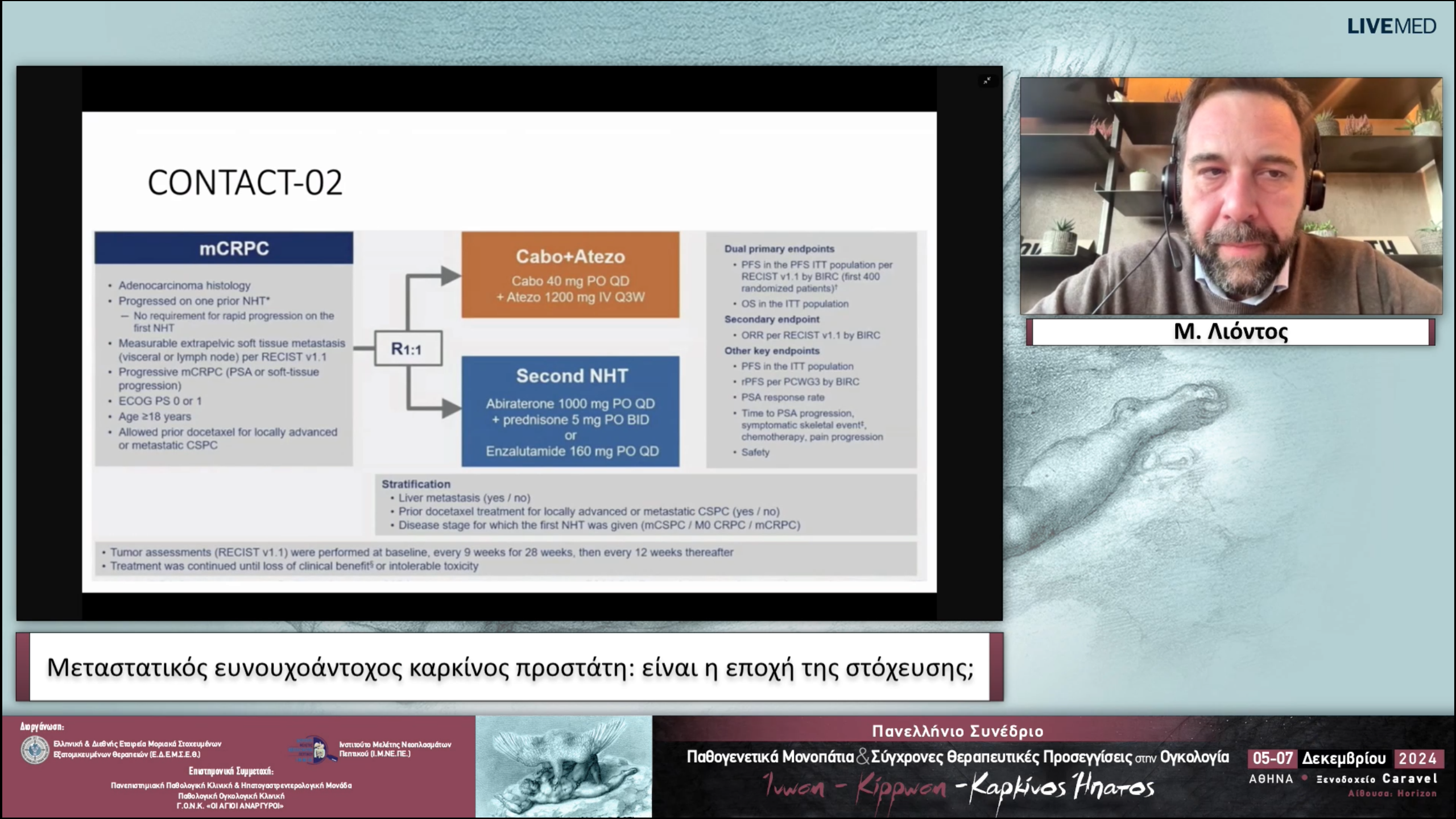Image resolution: width=1456 pixels, height=819 pixels.
Task: Click the conference artwork thumbnail in the footer
Action: coord(564,766)
